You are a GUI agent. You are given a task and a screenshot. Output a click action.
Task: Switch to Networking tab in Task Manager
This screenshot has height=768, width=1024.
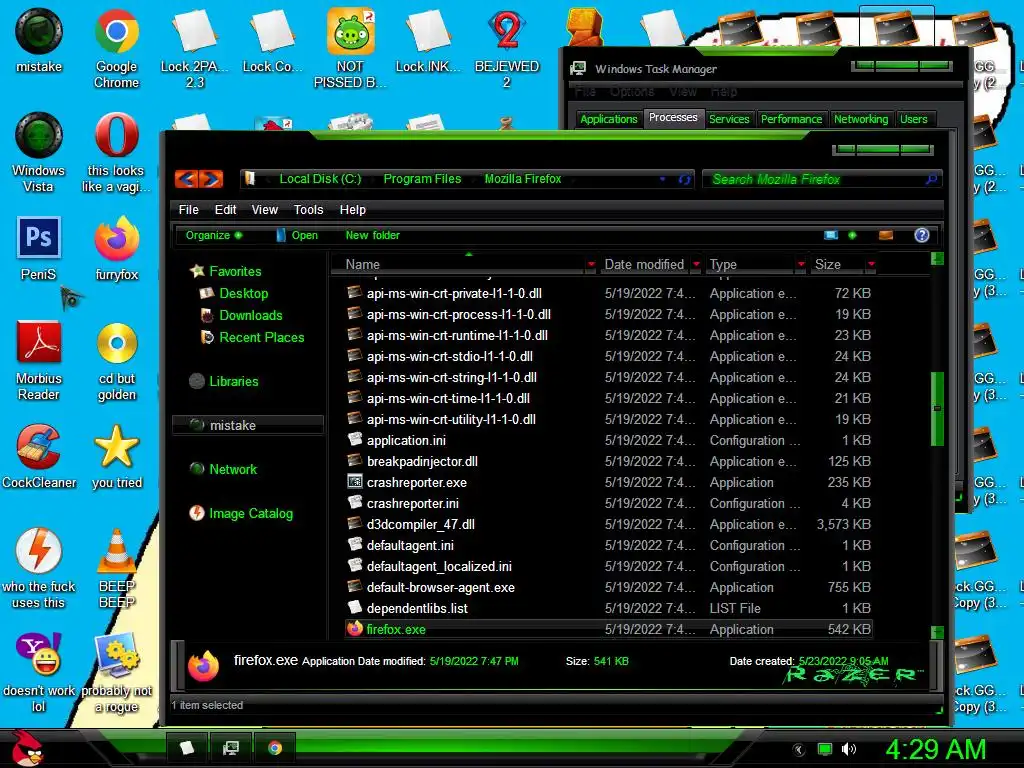861,119
